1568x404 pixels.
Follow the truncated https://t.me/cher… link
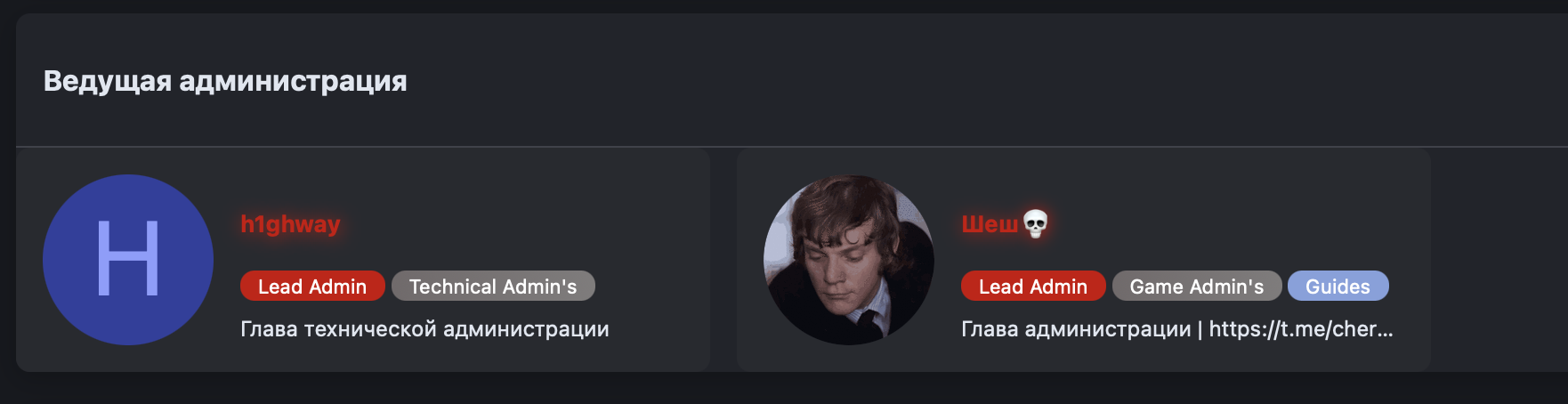click(1301, 329)
